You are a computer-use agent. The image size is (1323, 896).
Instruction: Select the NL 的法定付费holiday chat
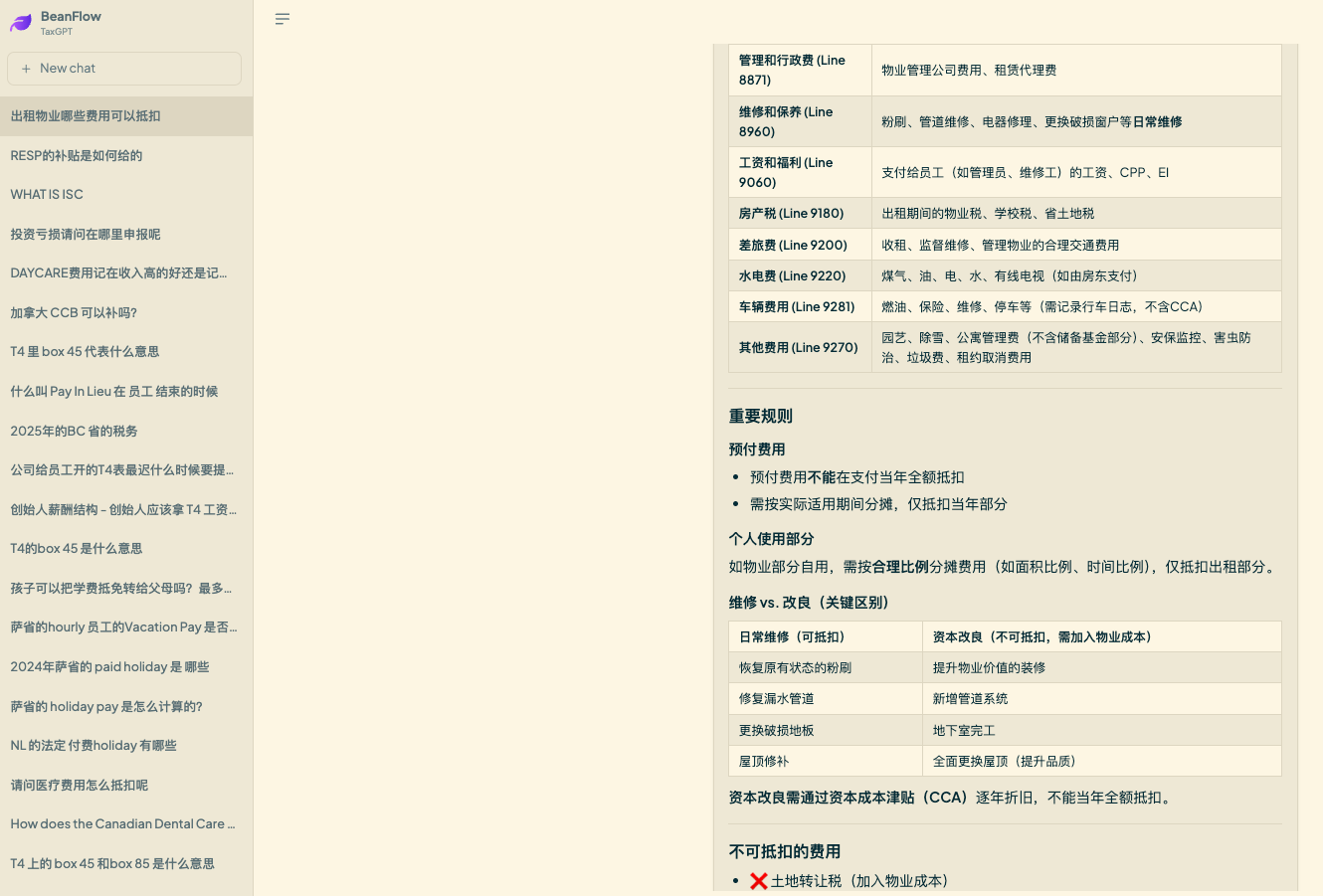pyautogui.click(x=94, y=746)
